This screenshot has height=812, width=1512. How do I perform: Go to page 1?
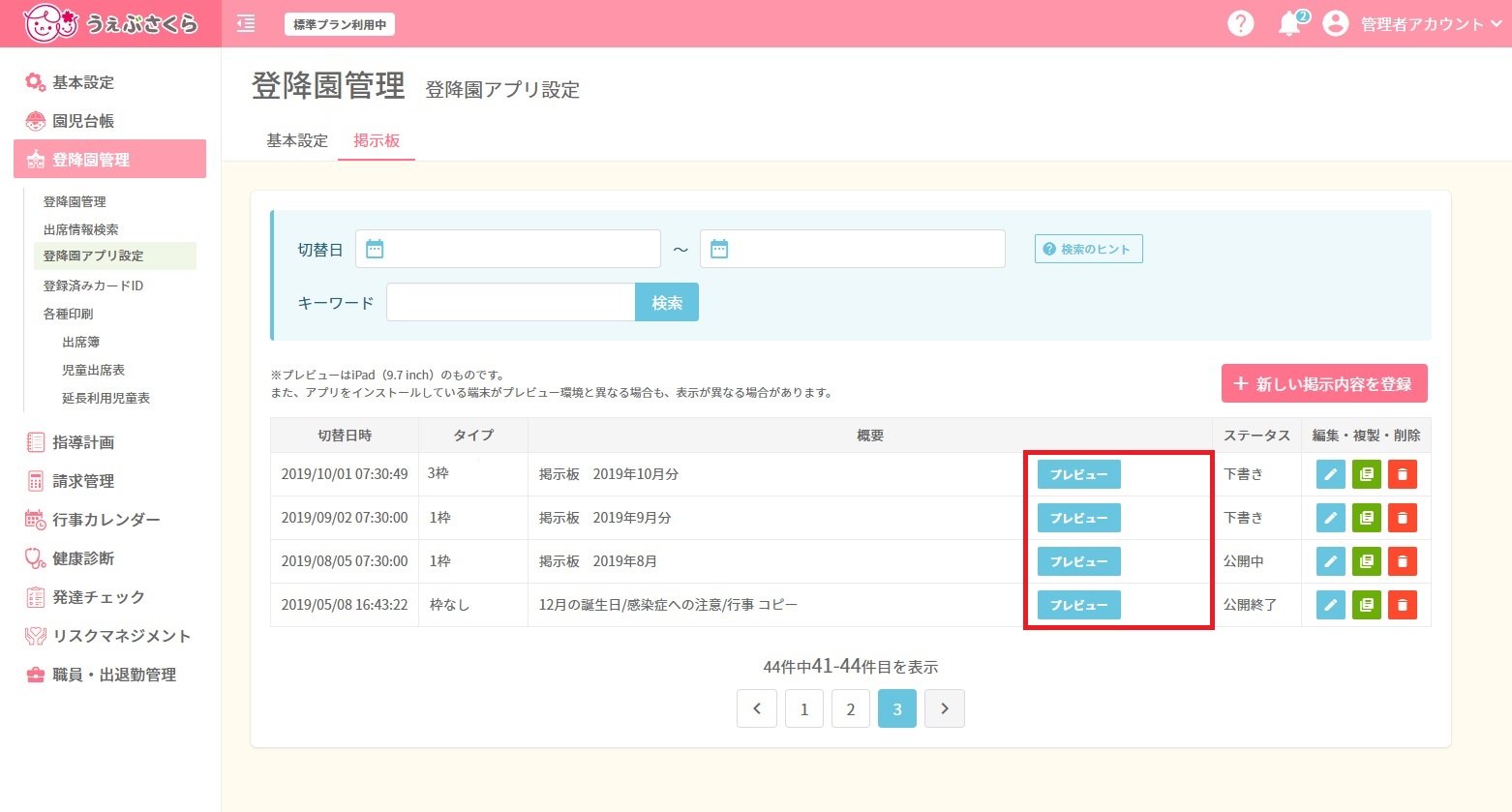click(804, 708)
